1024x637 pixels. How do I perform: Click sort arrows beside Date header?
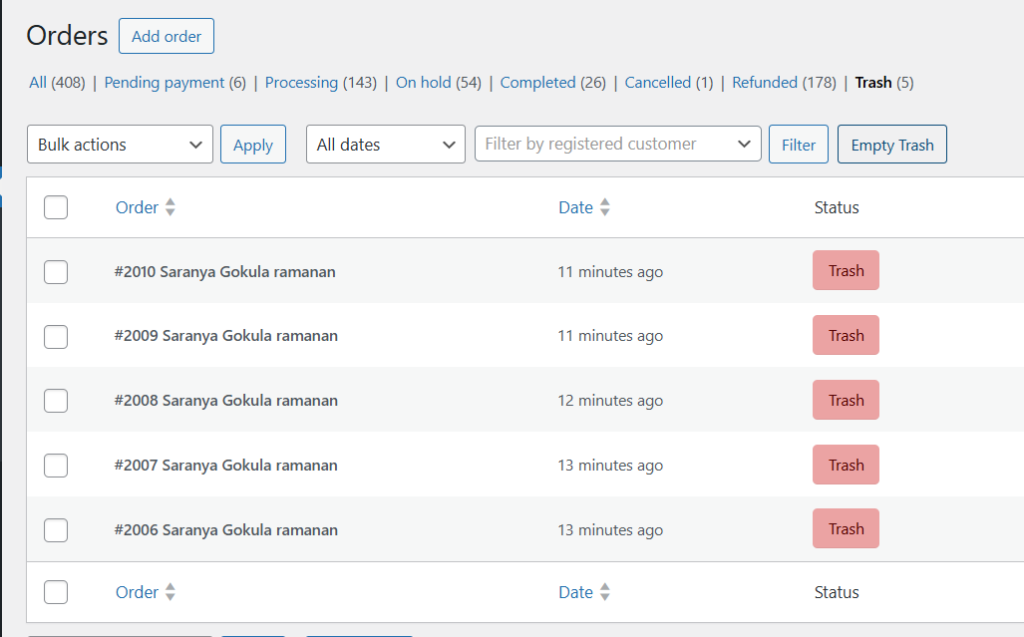[604, 208]
